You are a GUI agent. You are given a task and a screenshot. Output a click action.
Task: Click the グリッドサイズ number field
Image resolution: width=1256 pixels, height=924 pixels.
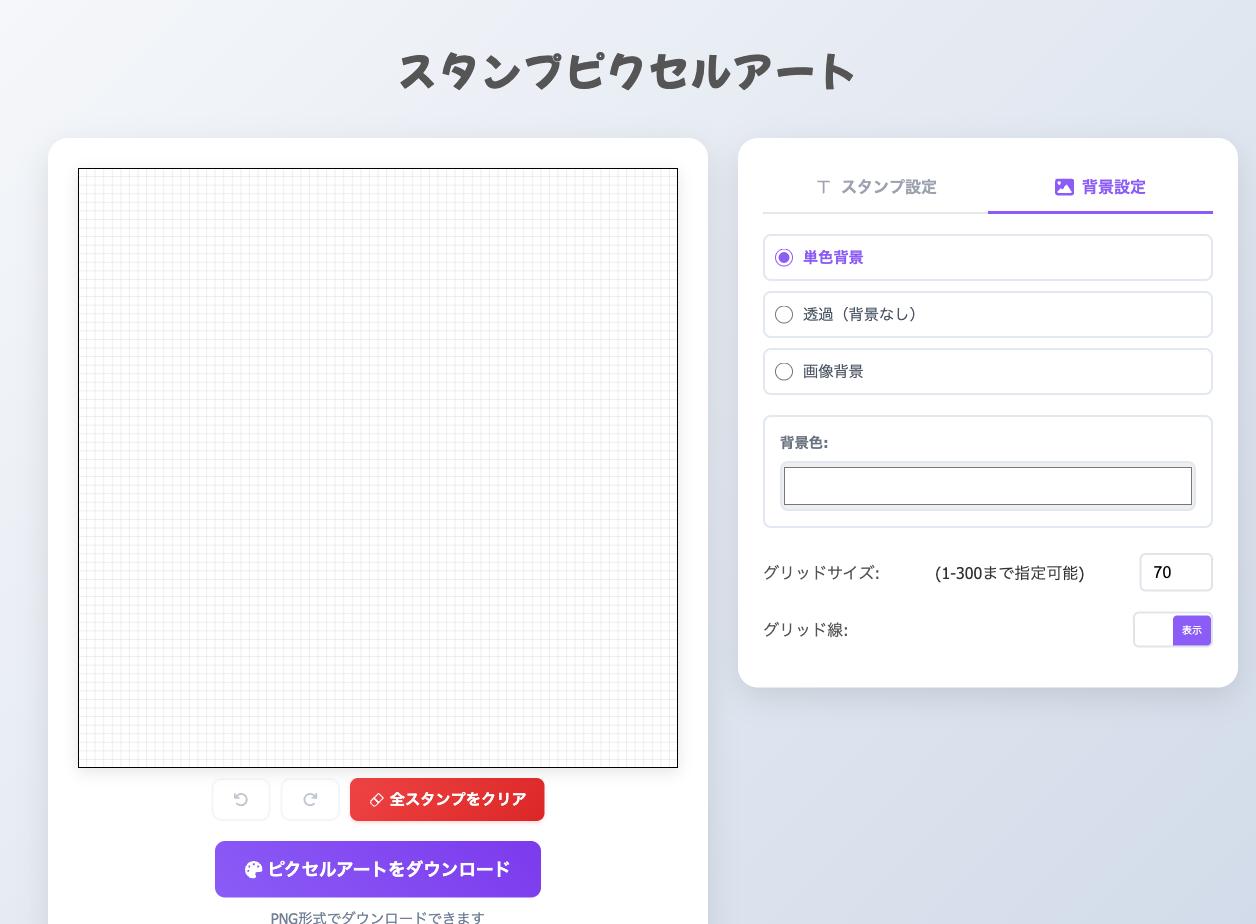click(1175, 573)
